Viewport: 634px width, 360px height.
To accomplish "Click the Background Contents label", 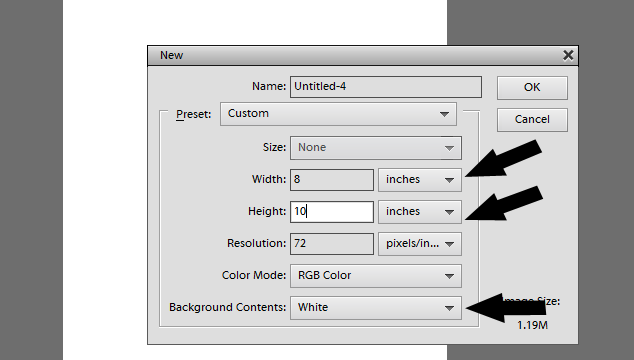I will [228, 307].
